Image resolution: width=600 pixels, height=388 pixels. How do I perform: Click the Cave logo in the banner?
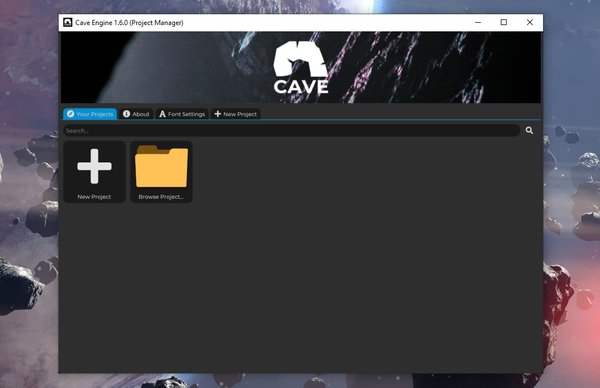(x=301, y=67)
